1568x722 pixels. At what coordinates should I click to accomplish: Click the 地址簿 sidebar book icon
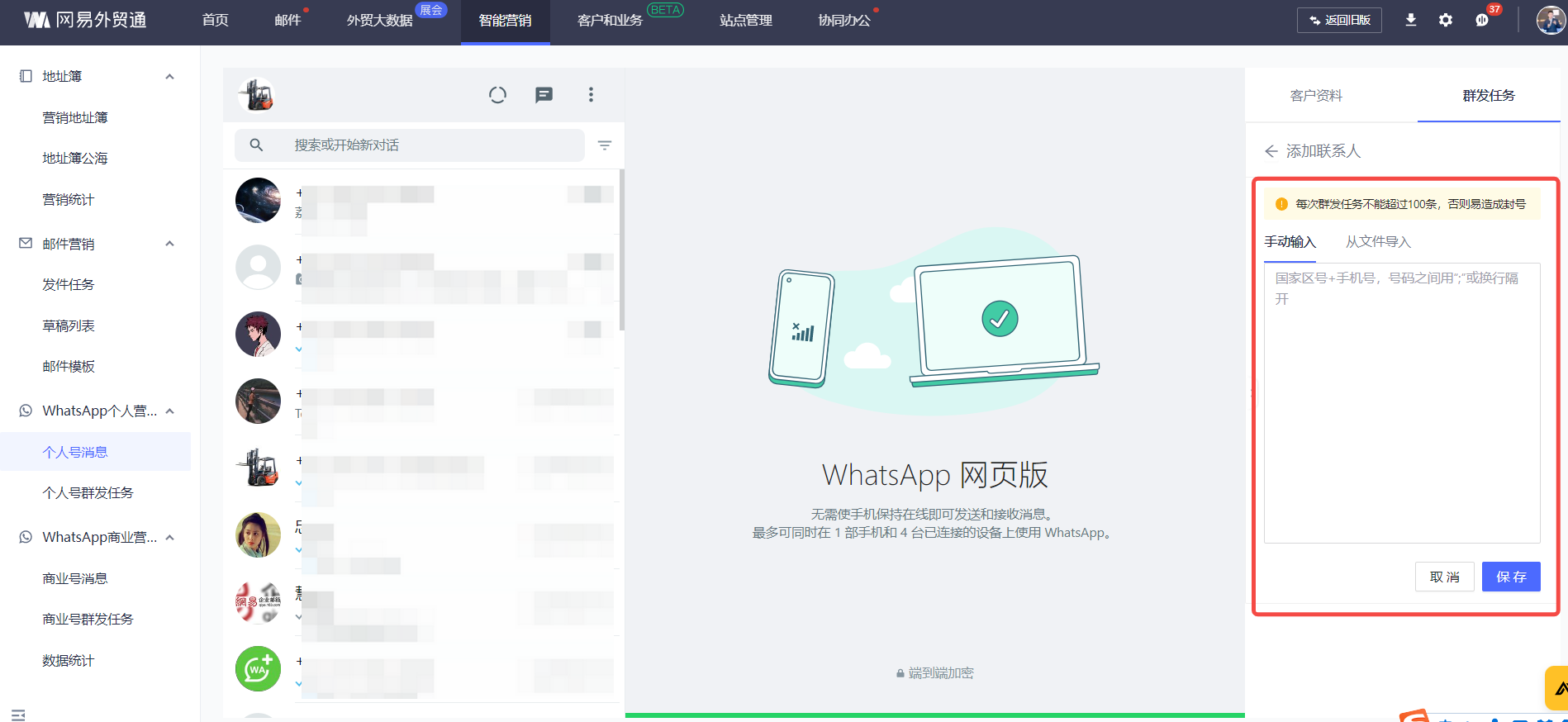(x=26, y=76)
